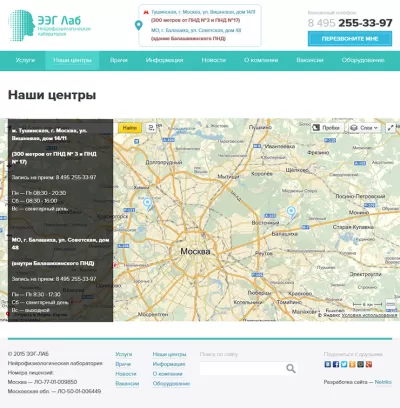The image size is (400, 408).
Task: Open the Оборудование menu item
Action: click(363, 60)
